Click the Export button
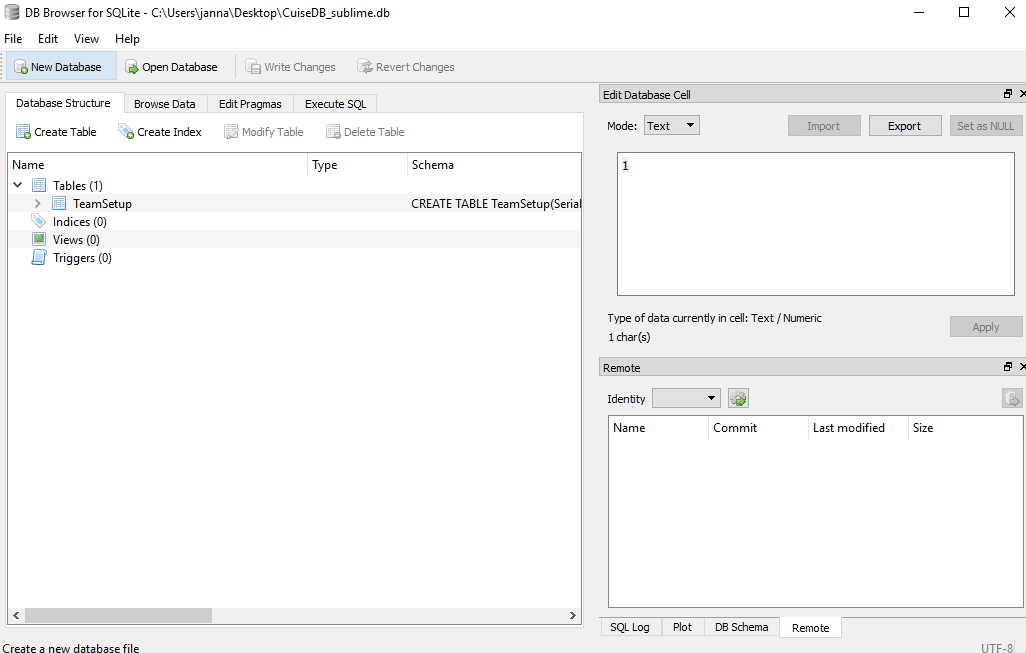Viewport: 1026px width, 653px height. point(905,126)
